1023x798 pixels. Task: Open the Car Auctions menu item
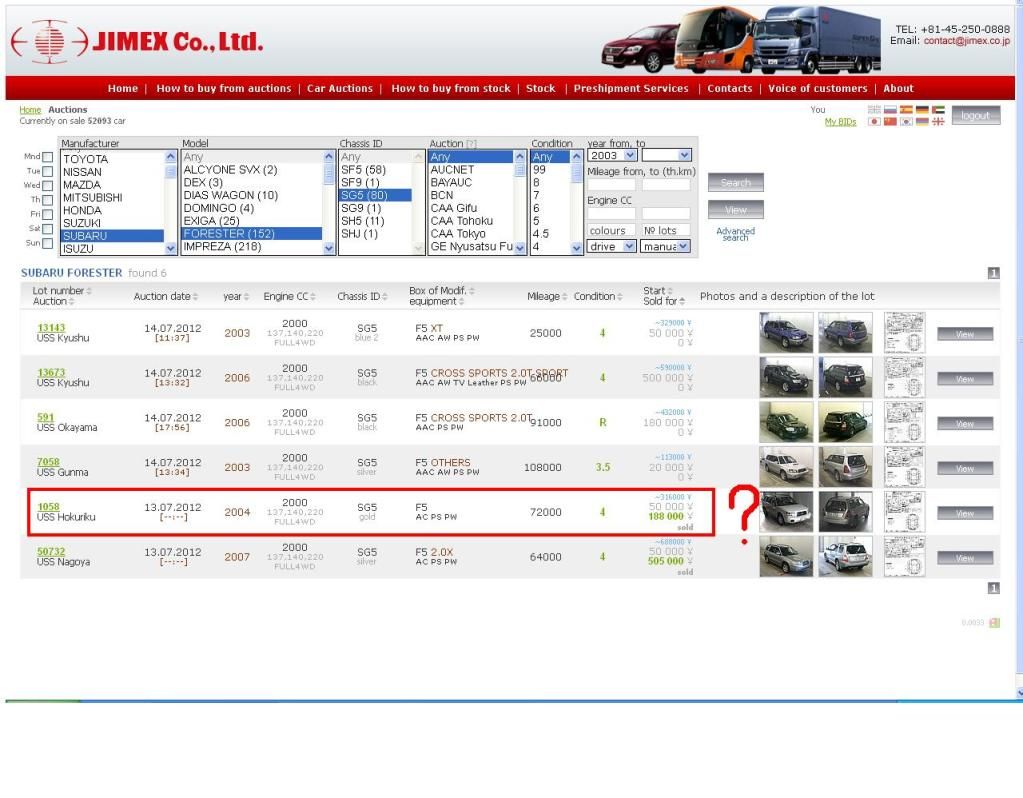[x=339, y=89]
